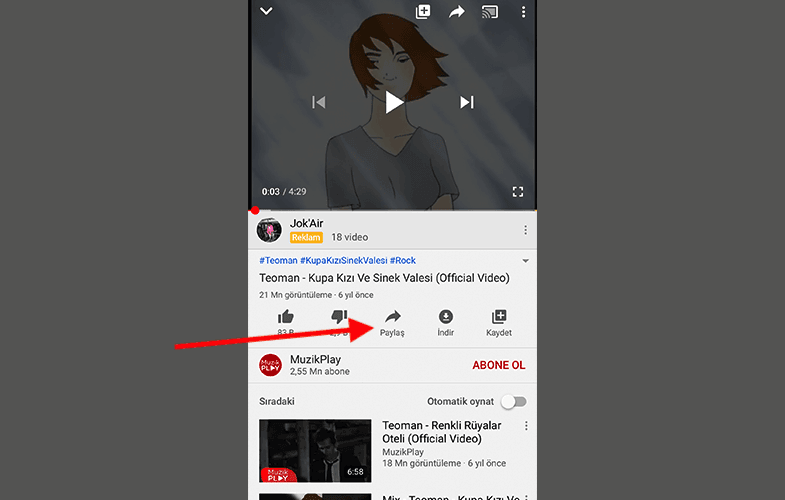Screen dimensions: 785x500
Task: Open the Jok'Air ad options menu
Action: click(525, 230)
